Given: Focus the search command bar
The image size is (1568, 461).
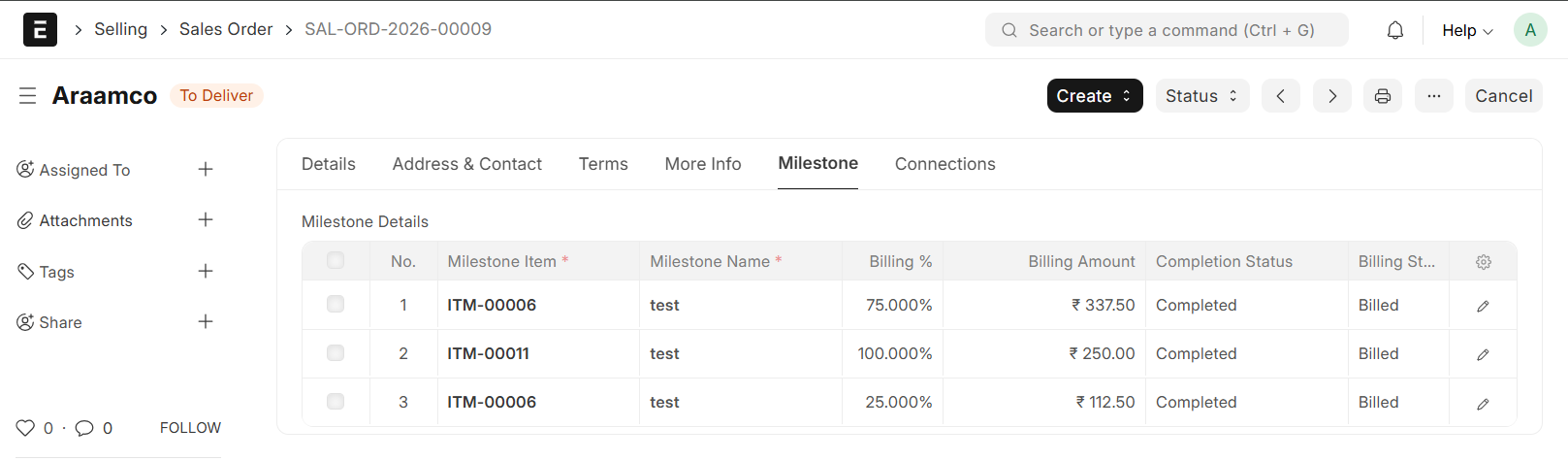Looking at the screenshot, I should [1167, 30].
